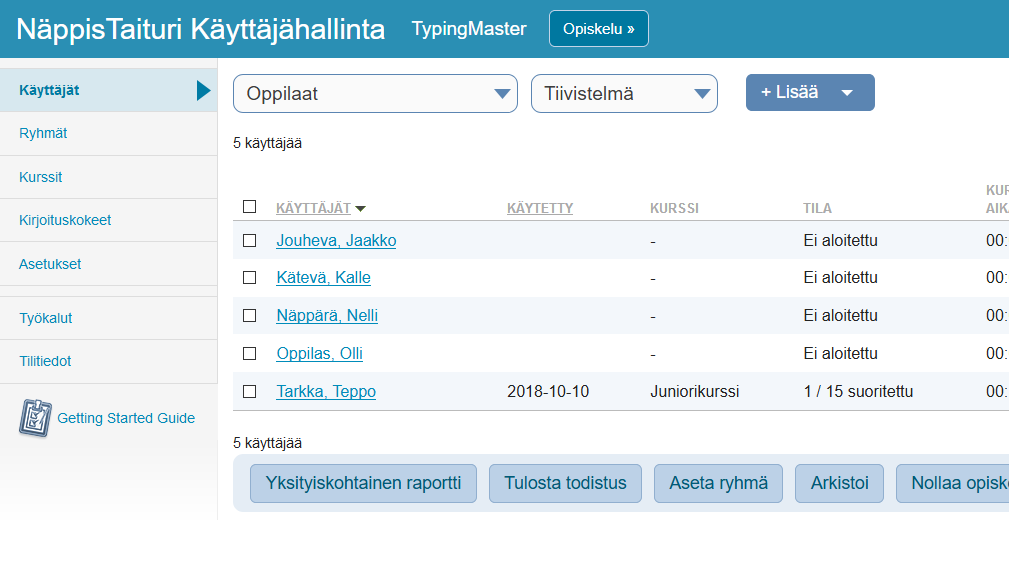The image size is (1009, 582).
Task: Open user Jouheva, Jaakko
Action: coord(336,241)
